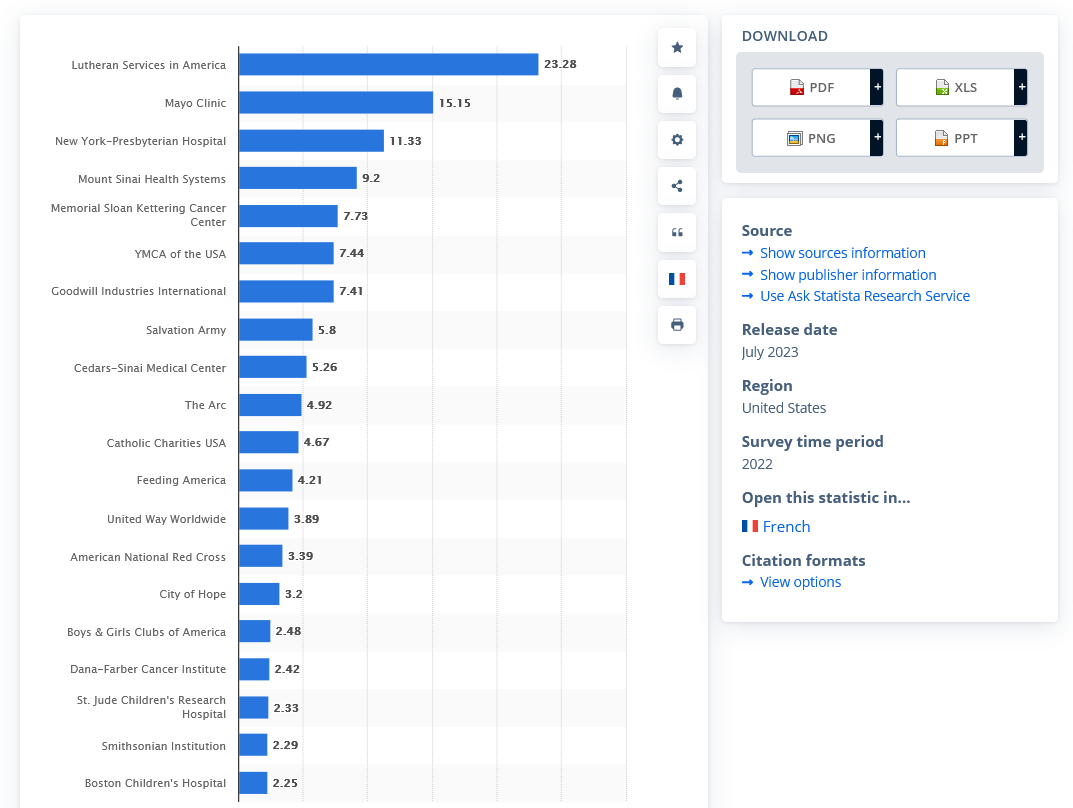This screenshot has width=1073, height=808.
Task: Click the New York-Presbyterian Hospital bar
Action: (311, 141)
